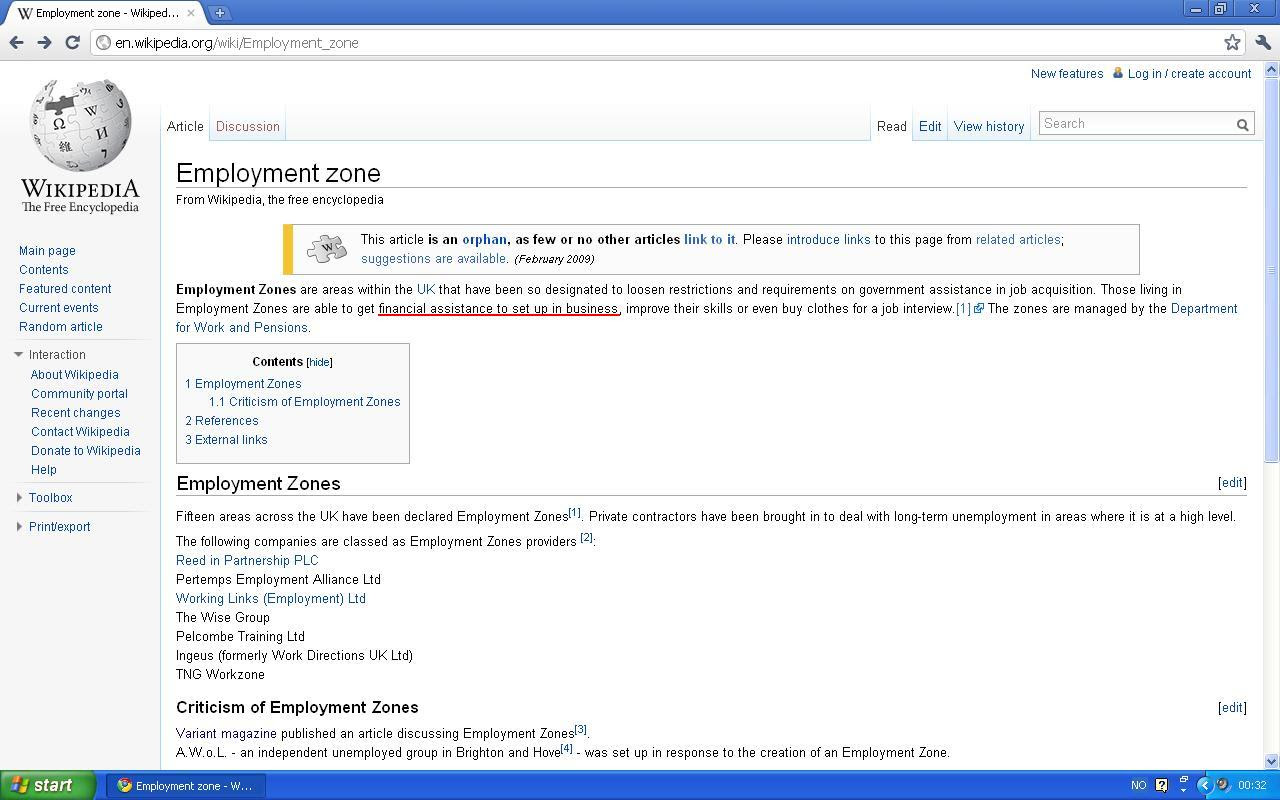Expand the Print/export sidebar section

pos(19,526)
